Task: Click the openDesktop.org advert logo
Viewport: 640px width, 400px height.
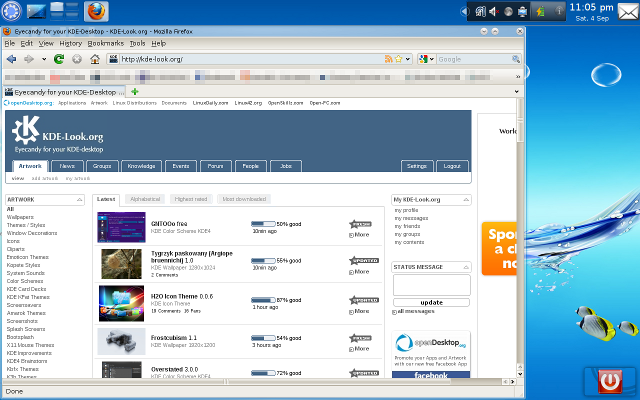Action: pos(431,342)
